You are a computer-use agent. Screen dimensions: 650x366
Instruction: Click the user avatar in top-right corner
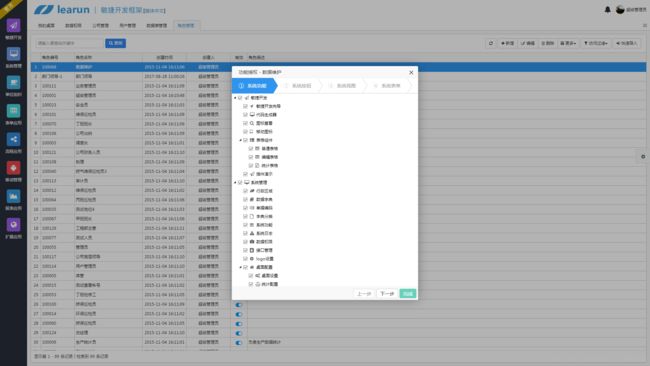click(x=620, y=10)
